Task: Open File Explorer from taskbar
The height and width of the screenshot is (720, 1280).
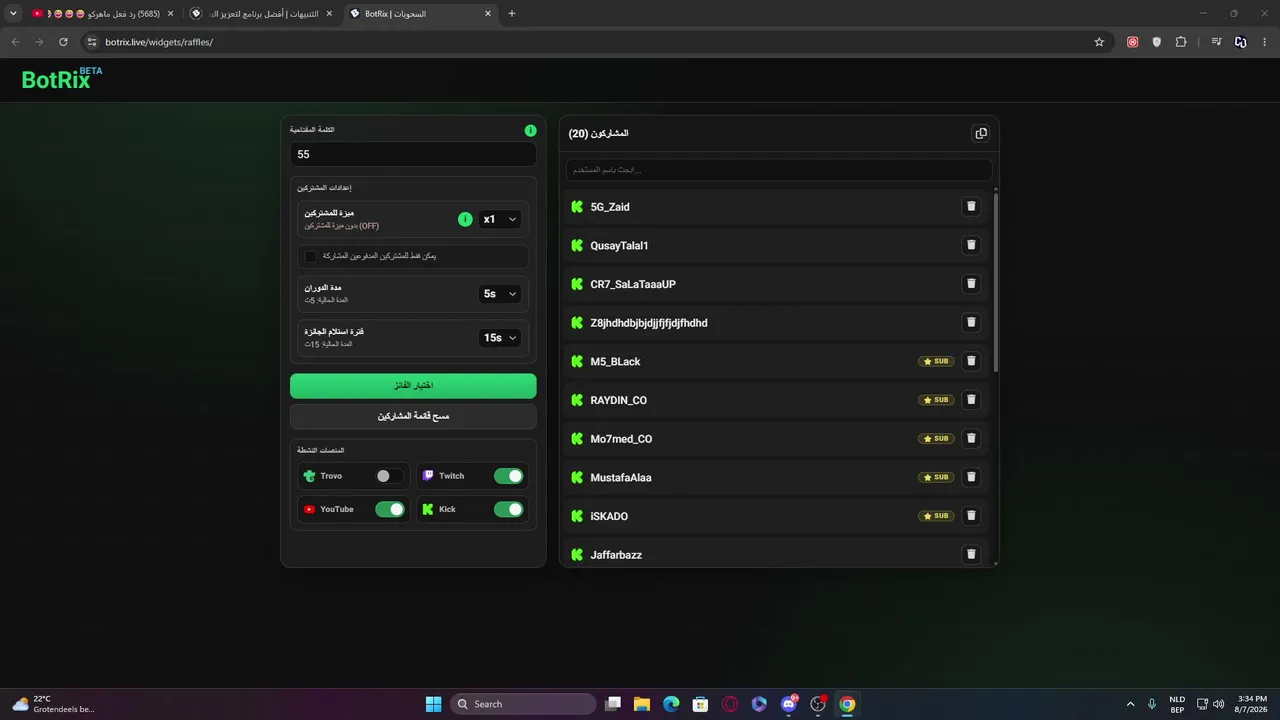Action: pyautogui.click(x=642, y=704)
